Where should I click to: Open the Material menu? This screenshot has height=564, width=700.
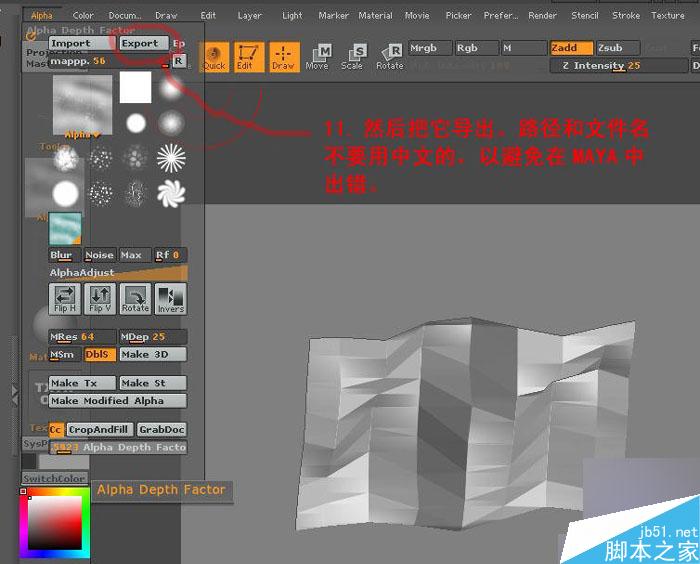[375, 16]
